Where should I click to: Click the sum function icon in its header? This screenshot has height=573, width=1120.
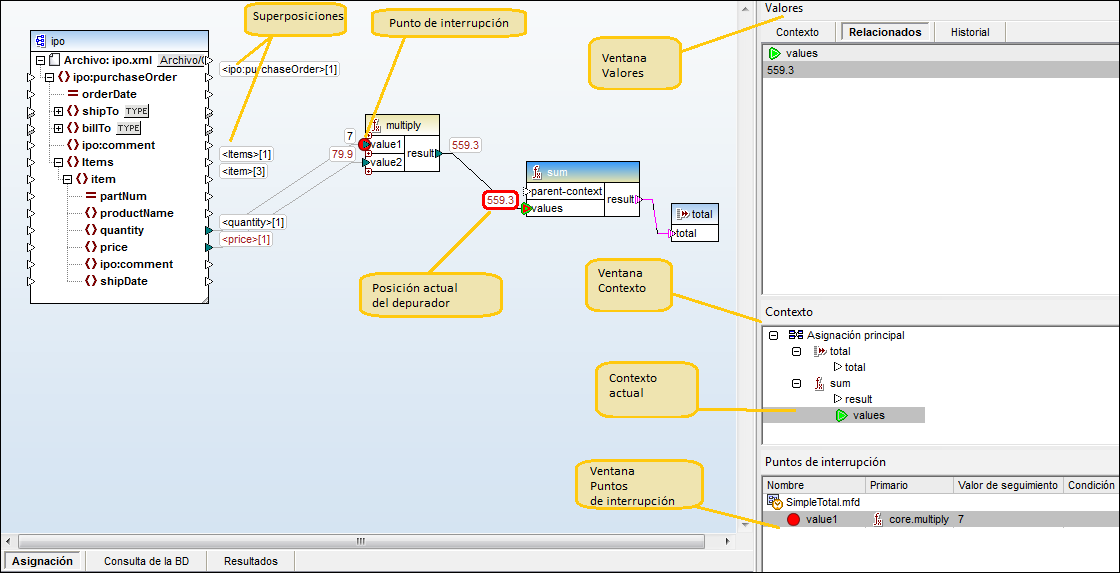tap(537, 172)
